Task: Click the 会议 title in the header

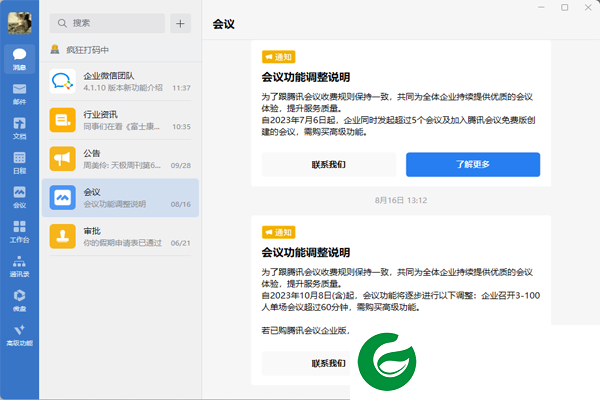Action: (223, 24)
